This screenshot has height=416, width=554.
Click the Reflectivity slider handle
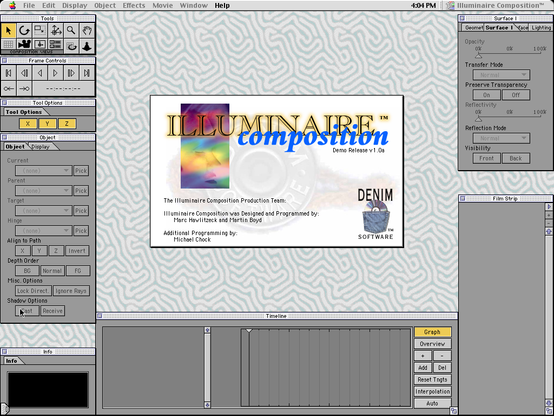tap(478, 119)
